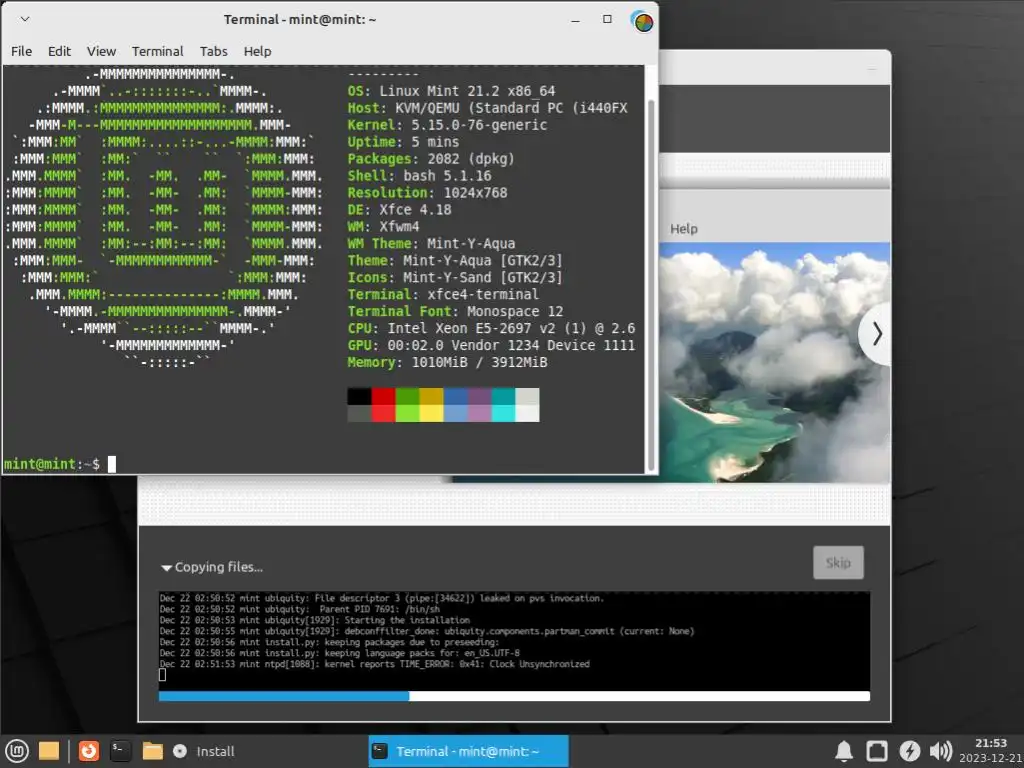Open the Terminal menu

tap(157, 51)
